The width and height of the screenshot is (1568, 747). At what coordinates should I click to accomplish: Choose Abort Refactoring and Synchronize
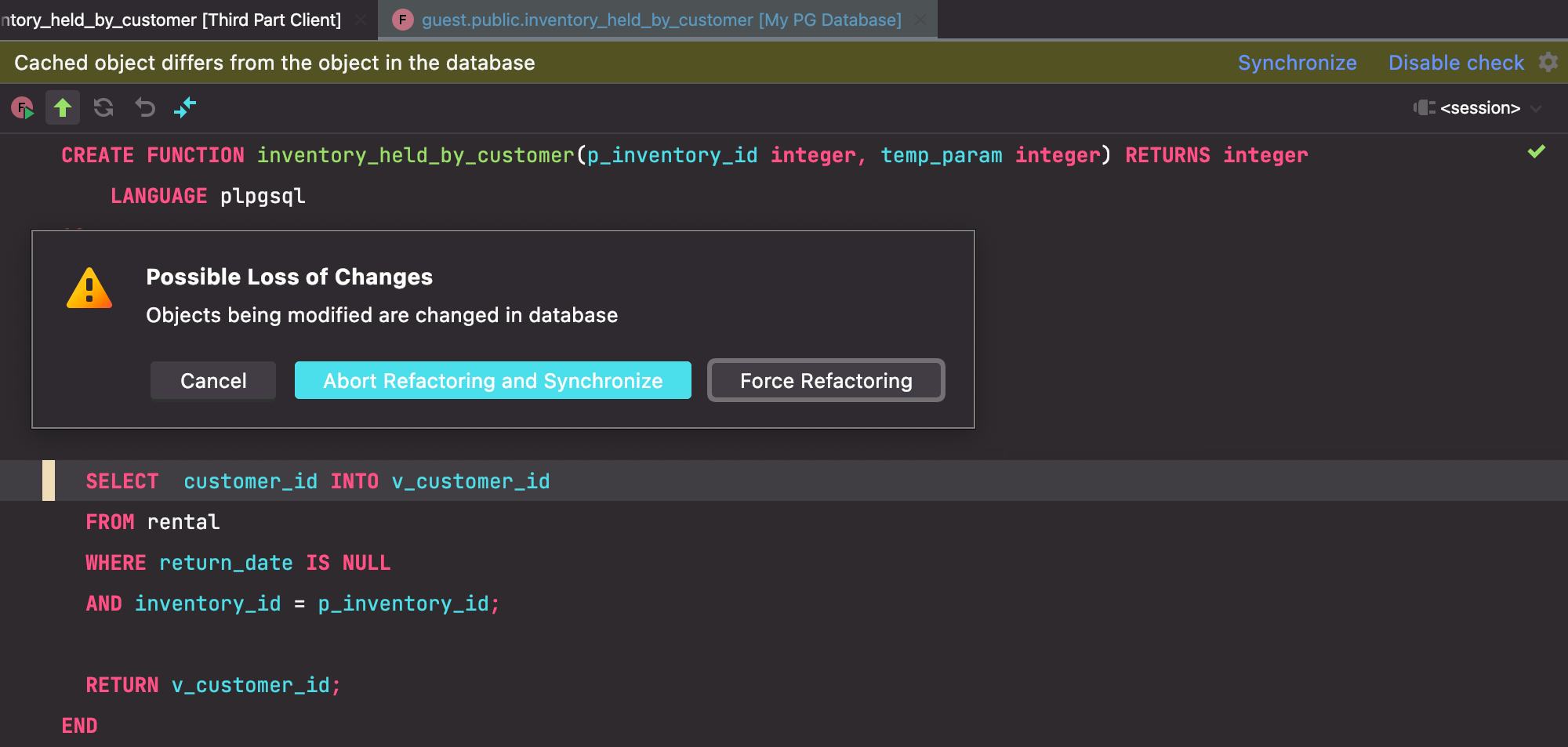click(x=492, y=381)
